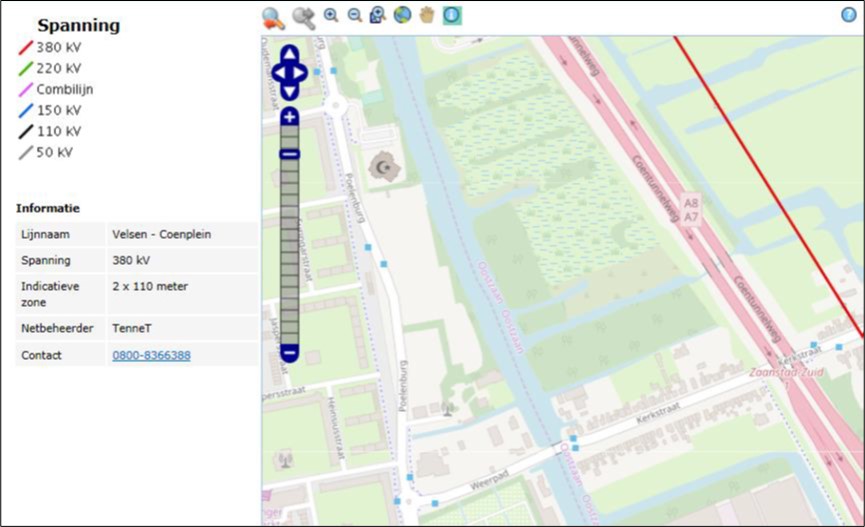Click the A8 A7 highway shield label
The height and width of the screenshot is (527, 865).
click(690, 209)
